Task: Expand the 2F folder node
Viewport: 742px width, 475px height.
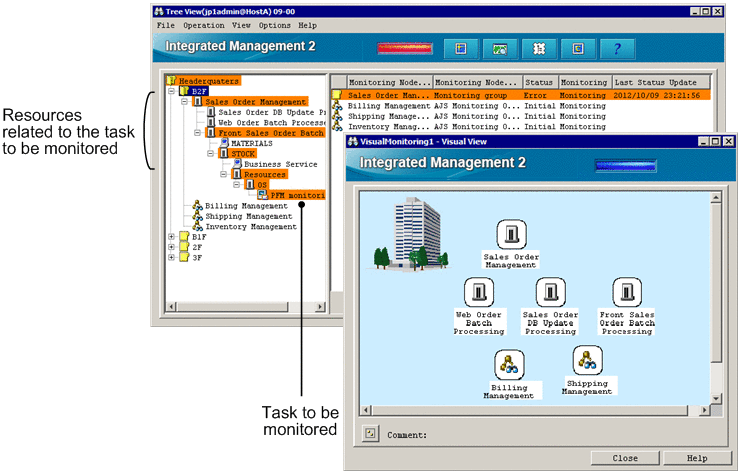Action: 173,247
